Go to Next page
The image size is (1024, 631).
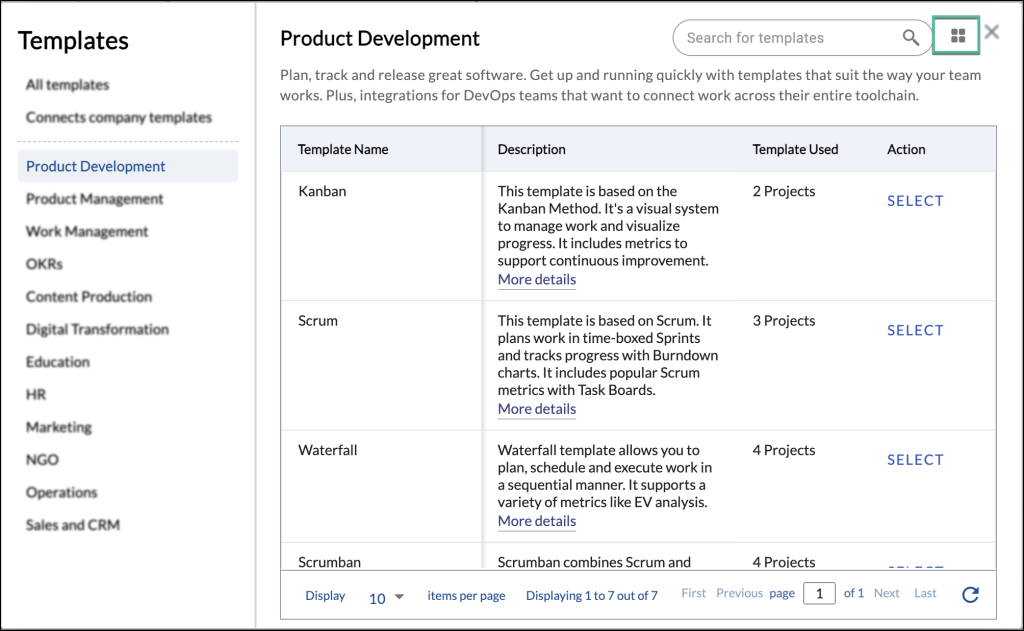886,593
